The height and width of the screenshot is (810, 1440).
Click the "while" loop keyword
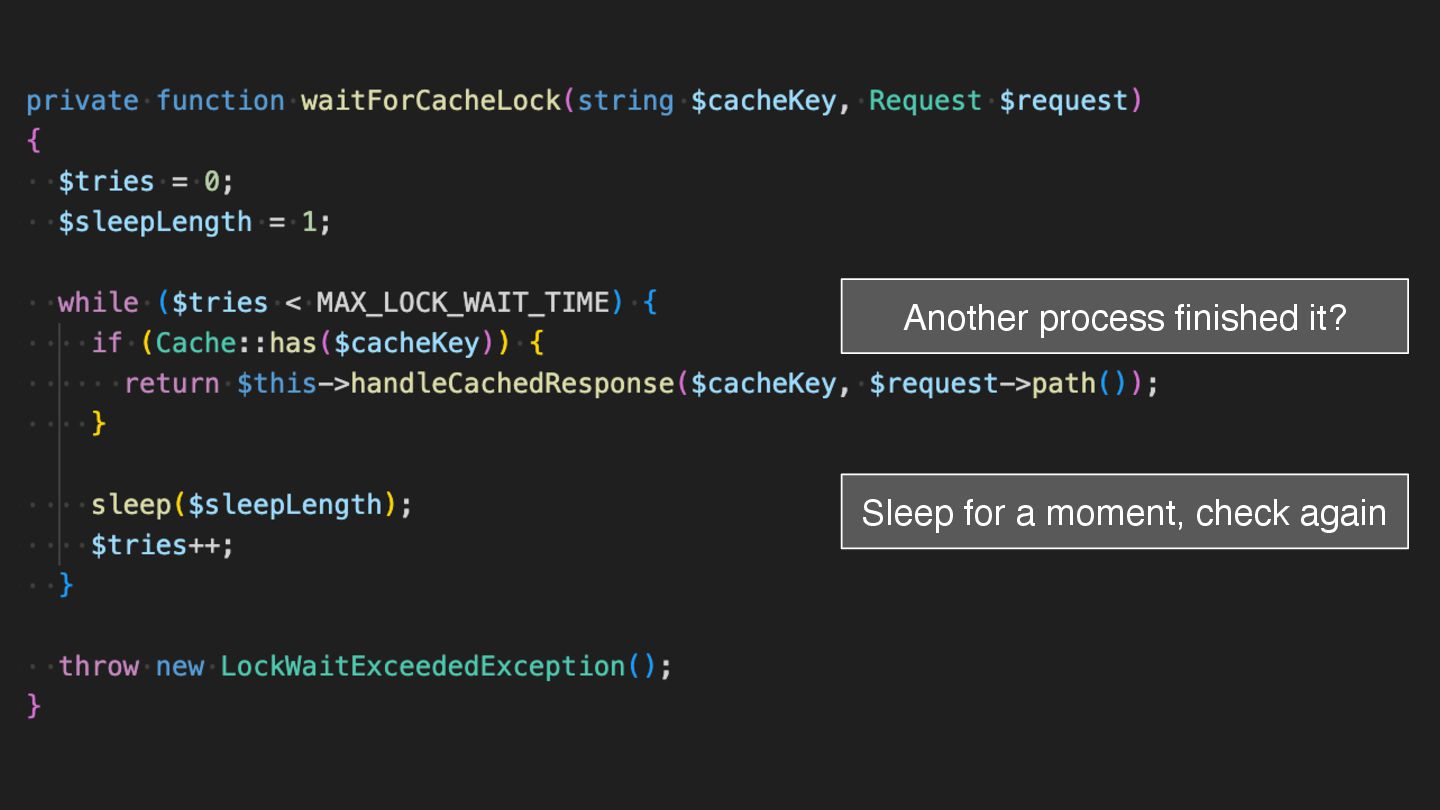(98, 303)
